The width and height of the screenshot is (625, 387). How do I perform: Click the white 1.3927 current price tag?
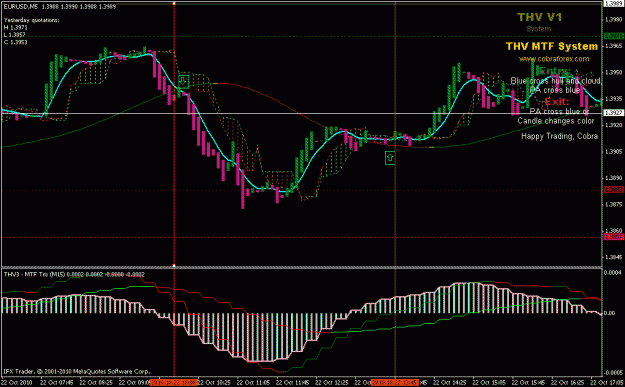coord(614,113)
